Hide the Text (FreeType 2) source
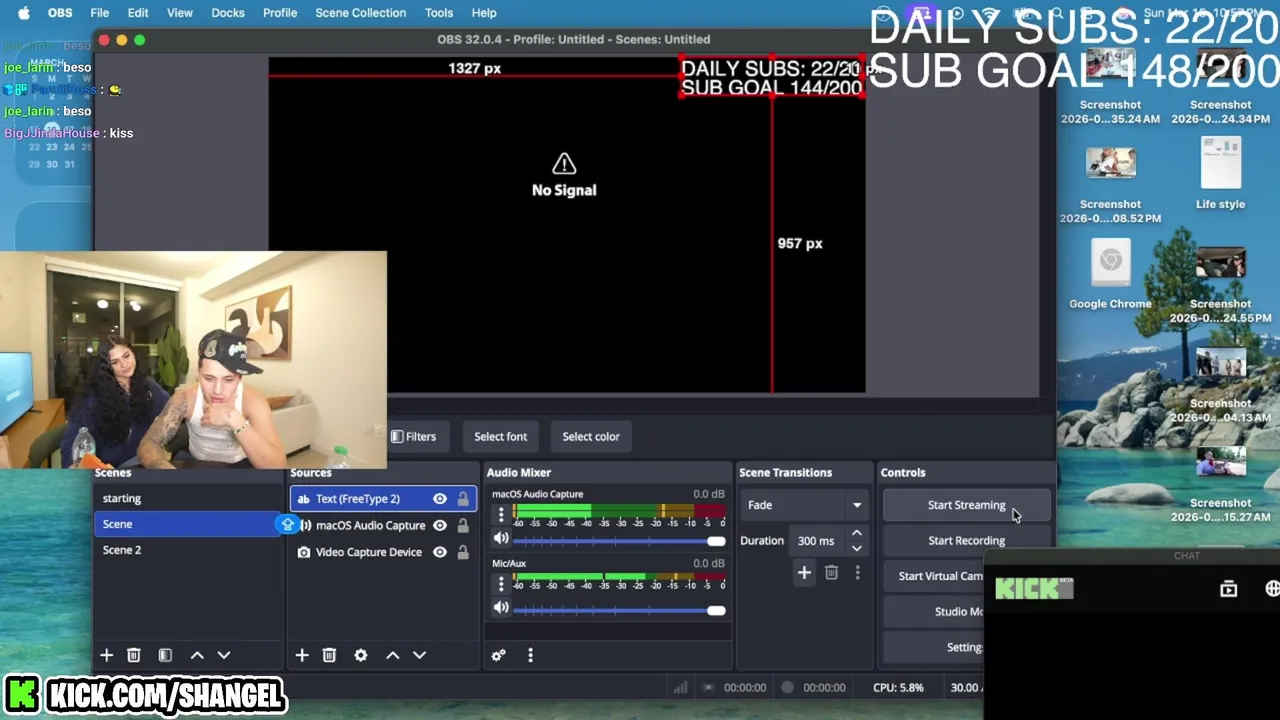The image size is (1280, 720). point(440,499)
